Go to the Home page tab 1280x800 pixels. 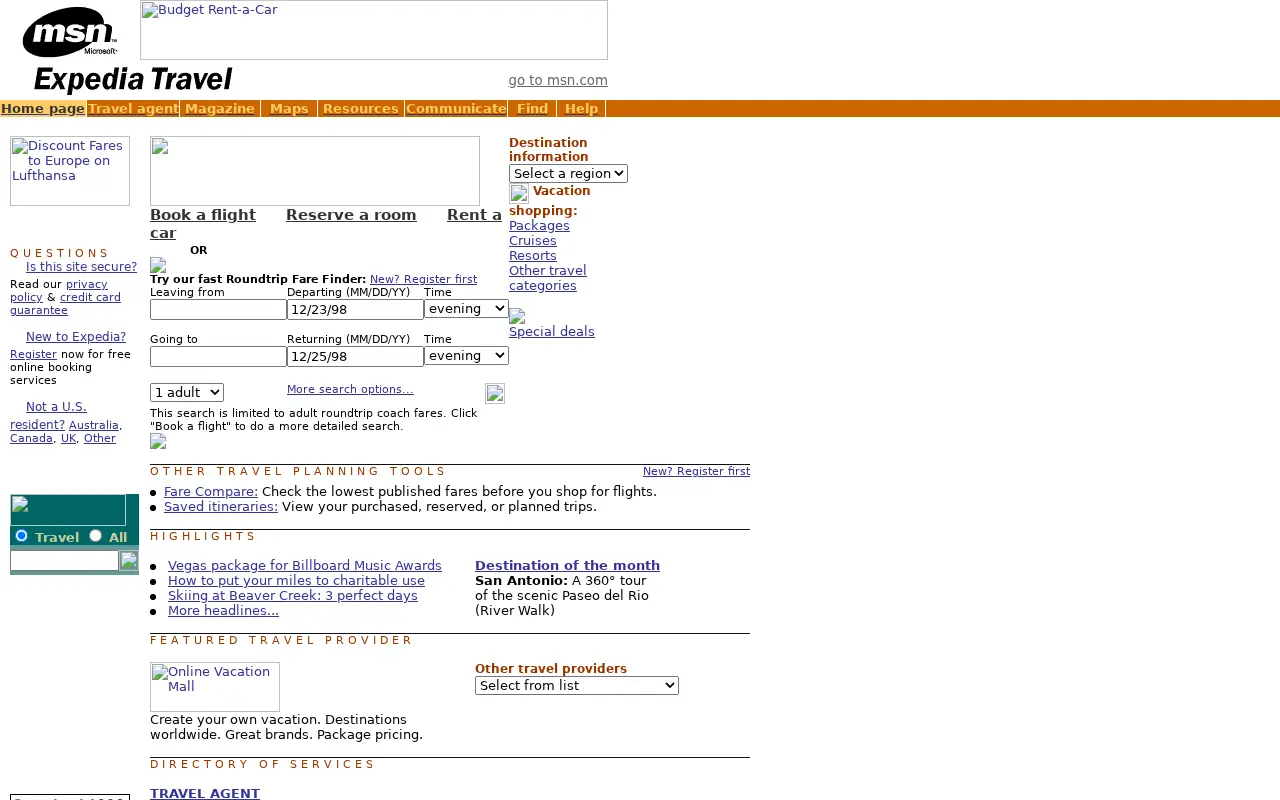click(x=43, y=109)
